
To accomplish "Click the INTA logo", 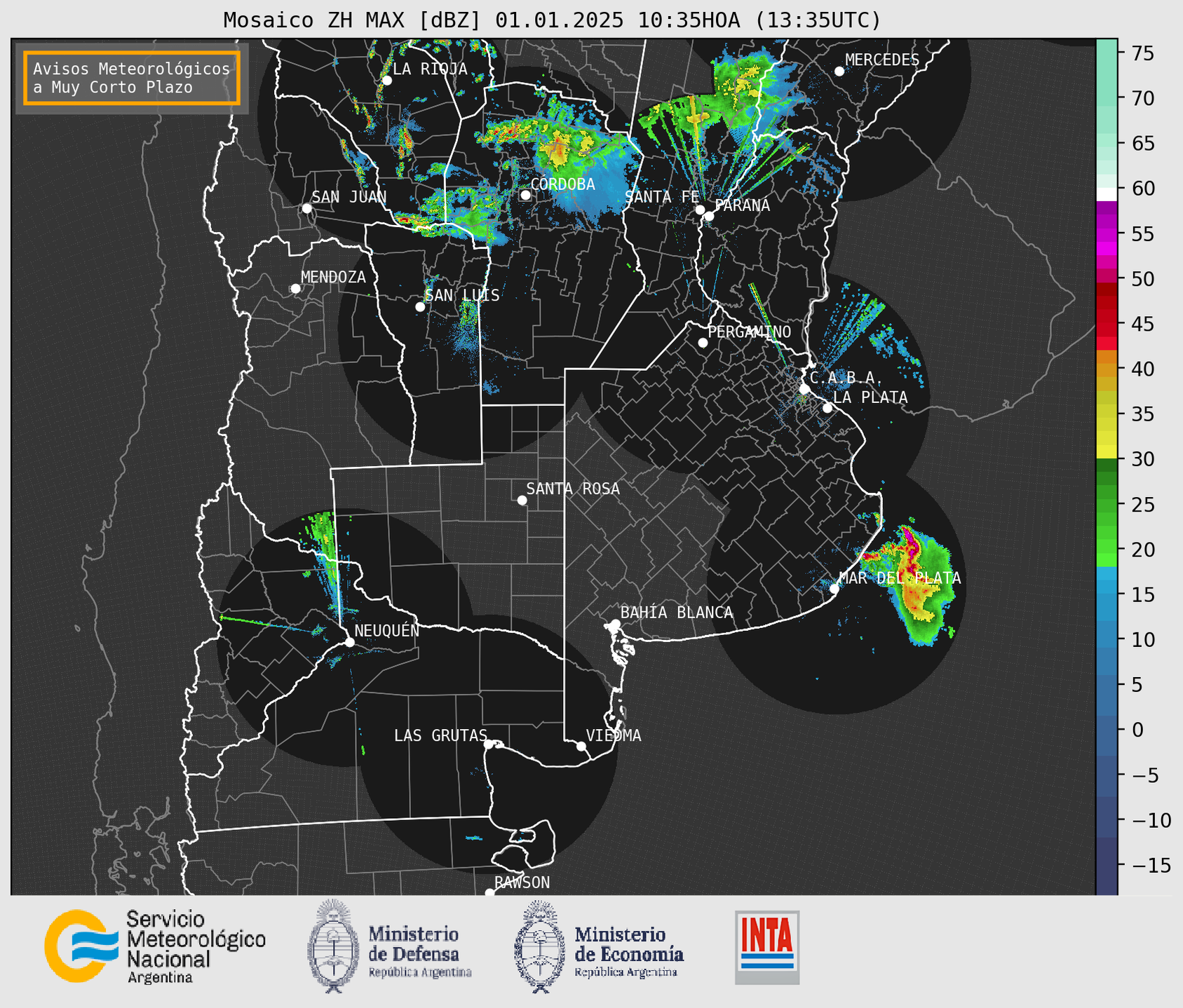I will tap(767, 947).
